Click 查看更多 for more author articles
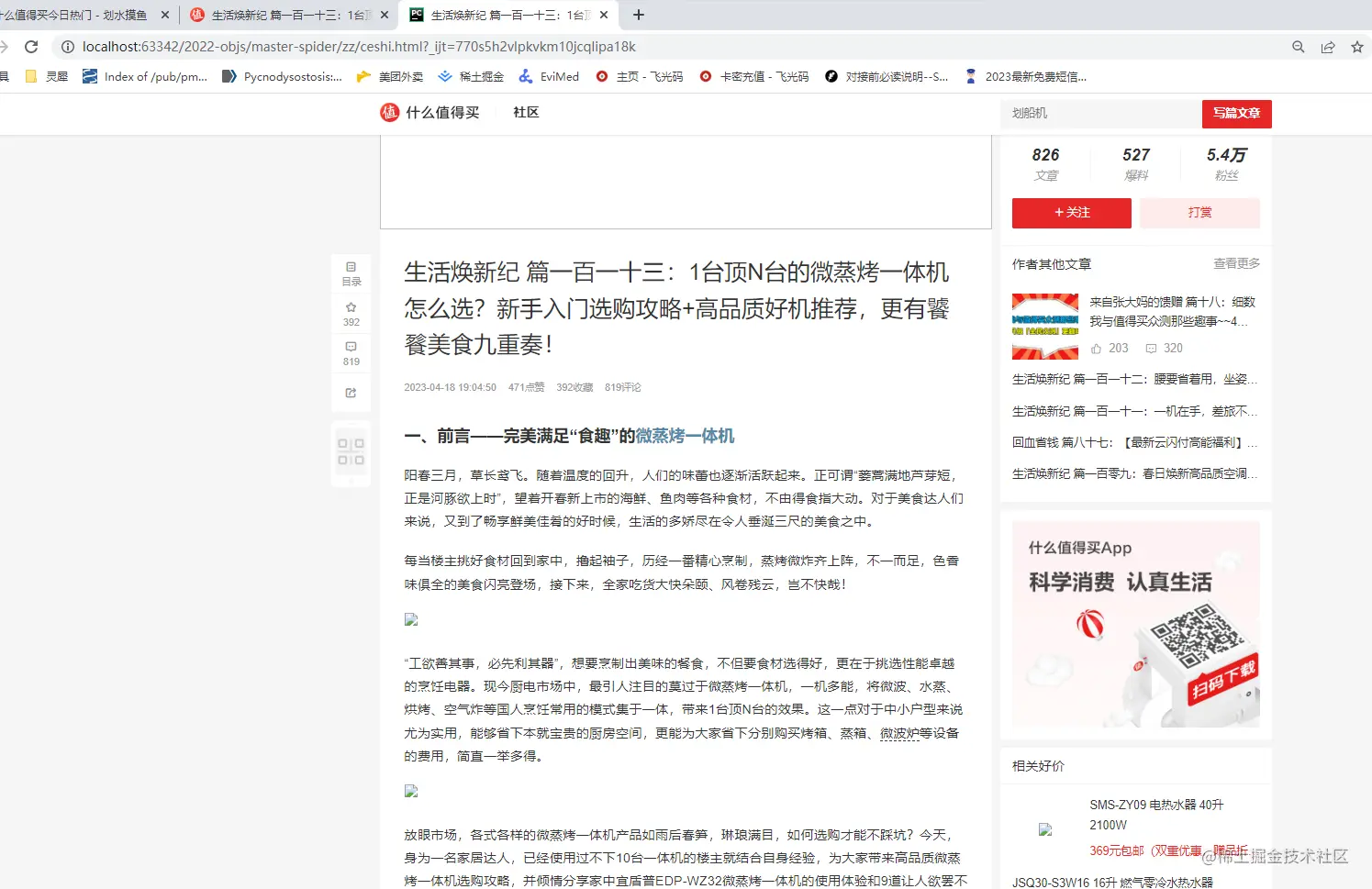The height and width of the screenshot is (889, 1372). pos(1236,264)
